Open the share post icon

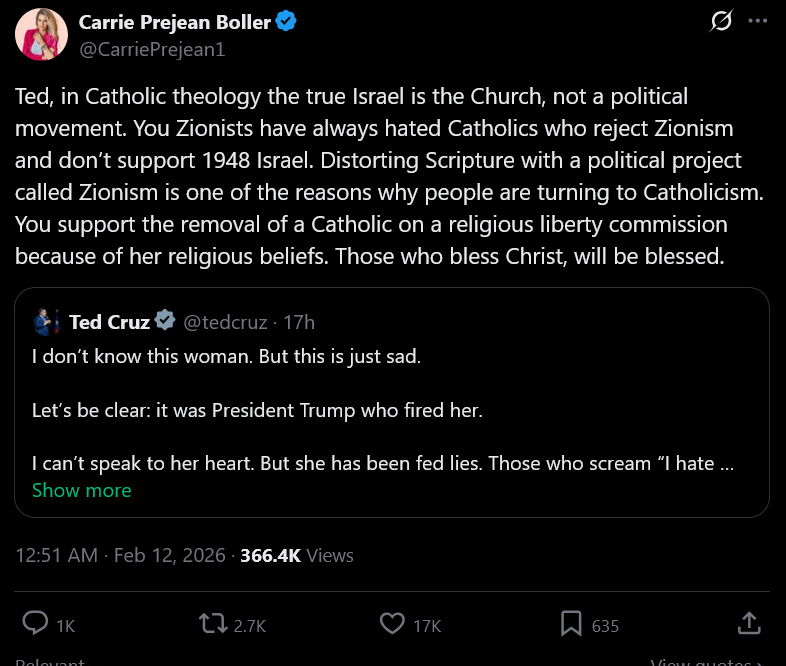(748, 623)
